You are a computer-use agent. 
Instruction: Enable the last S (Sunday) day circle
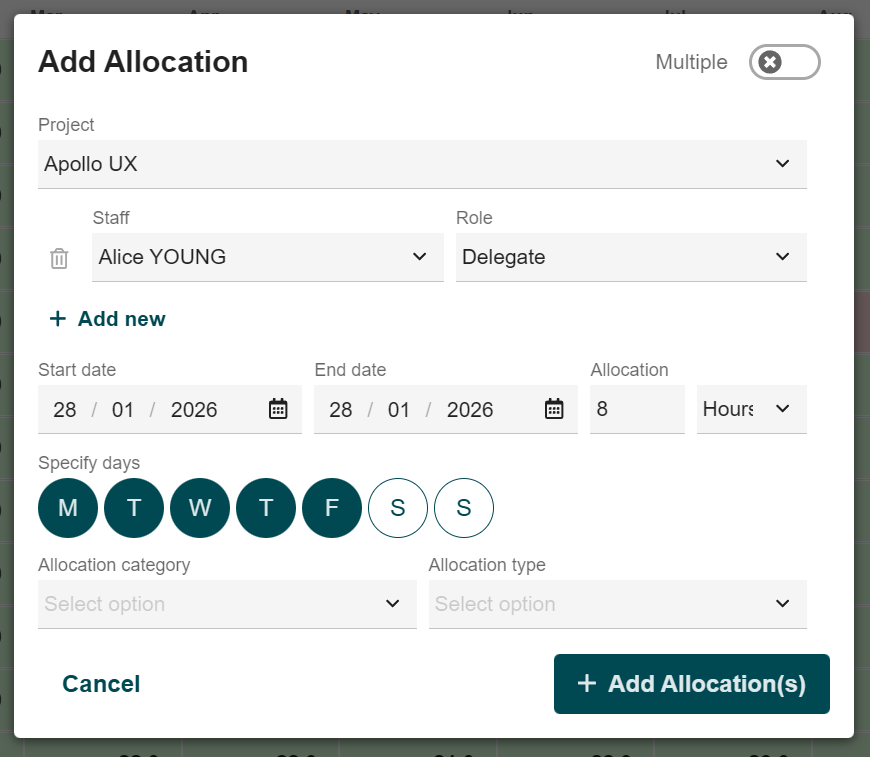(x=464, y=508)
